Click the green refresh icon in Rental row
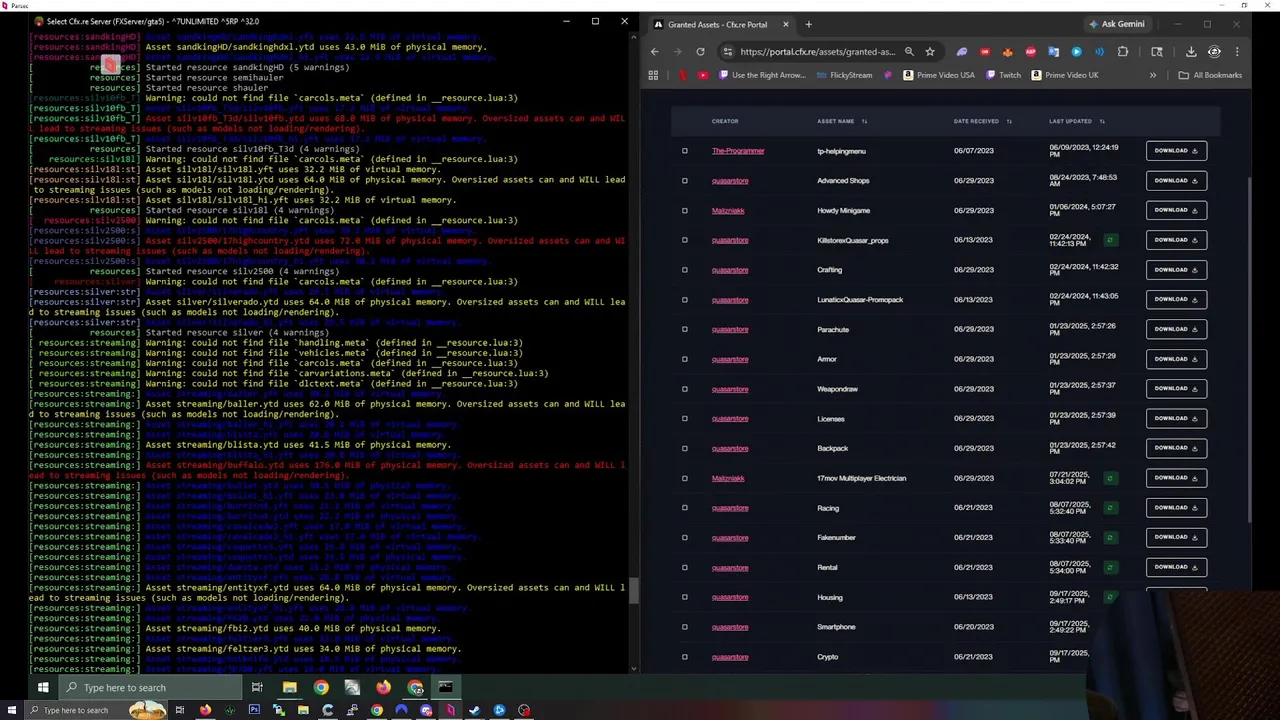This screenshot has height=720, width=1280. point(1109,567)
